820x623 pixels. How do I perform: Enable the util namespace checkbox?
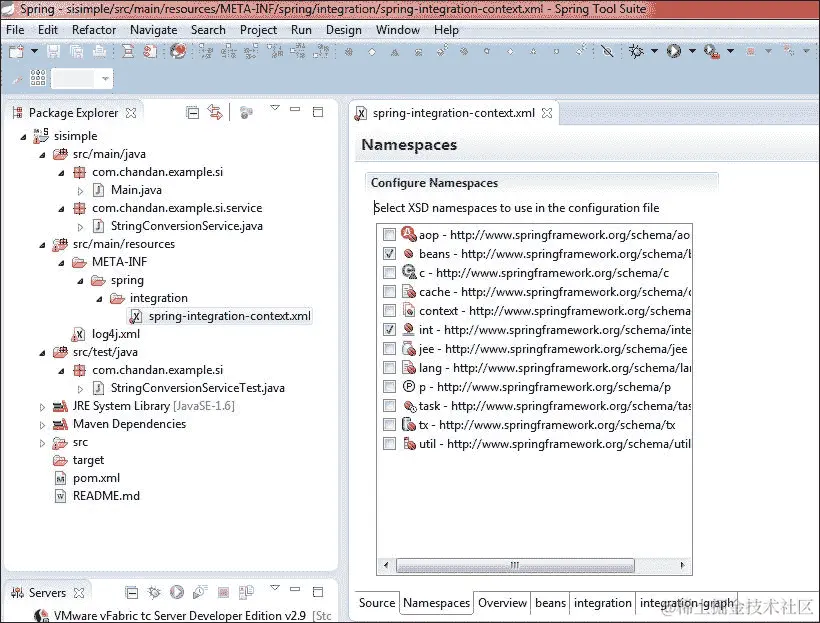(389, 444)
